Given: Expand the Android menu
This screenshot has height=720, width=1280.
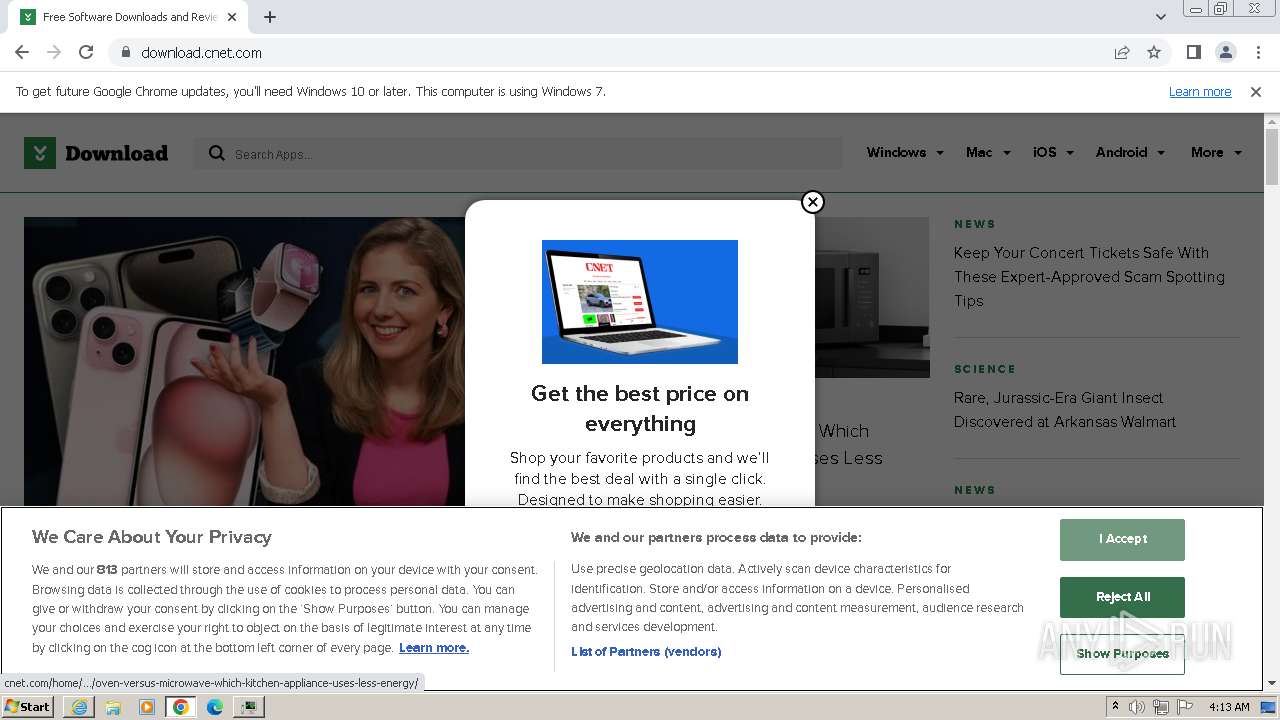Looking at the screenshot, I should (1130, 152).
